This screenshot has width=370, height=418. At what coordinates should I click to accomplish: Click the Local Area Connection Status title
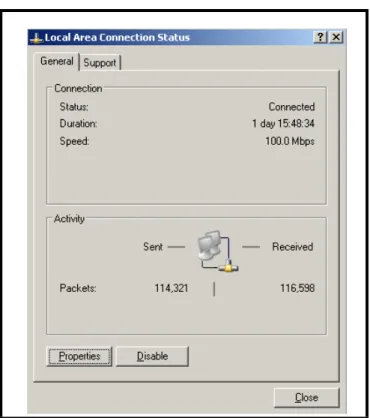point(117,37)
